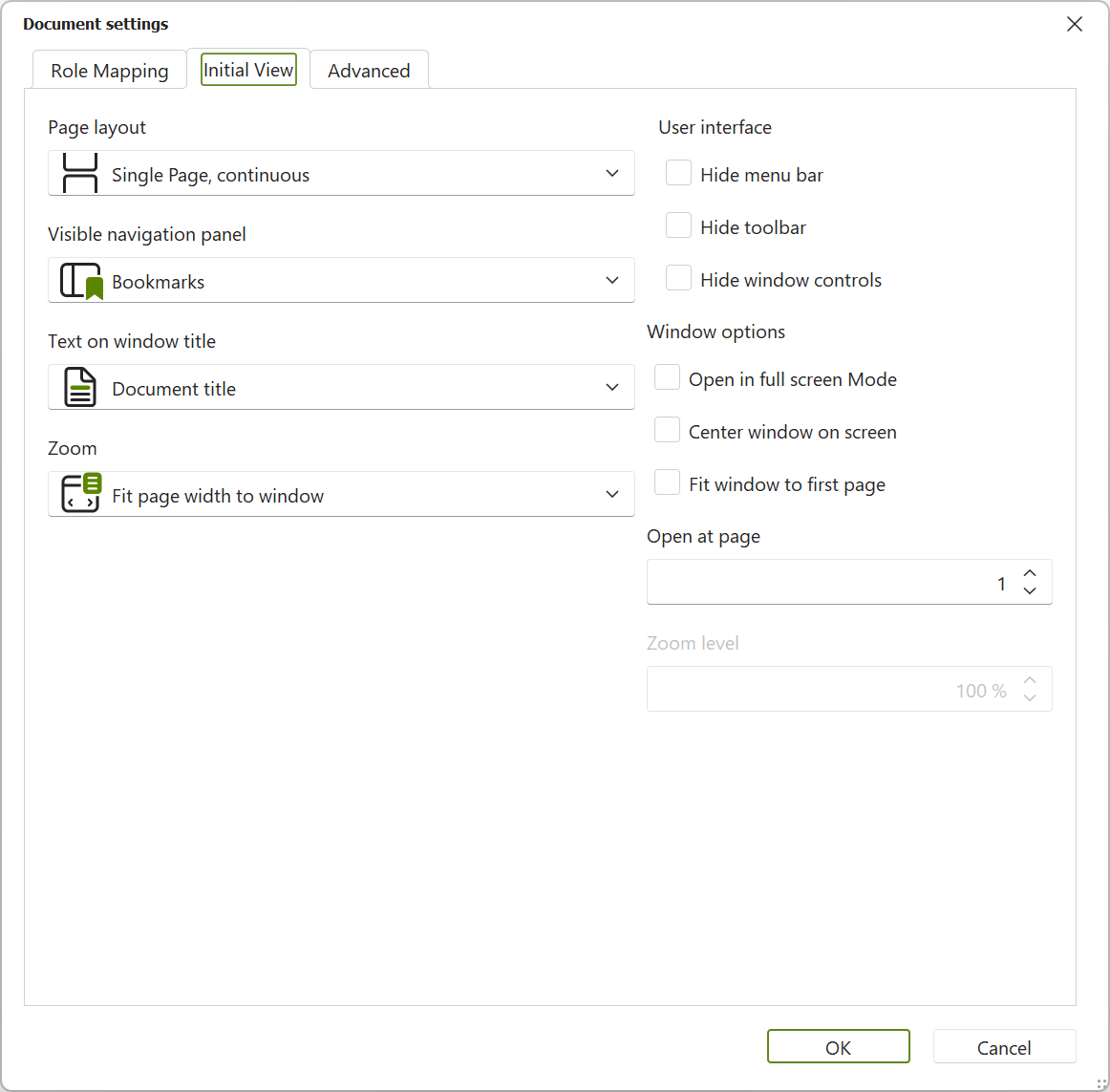Expand the Visible navigation panel dropdown arrow

point(612,281)
